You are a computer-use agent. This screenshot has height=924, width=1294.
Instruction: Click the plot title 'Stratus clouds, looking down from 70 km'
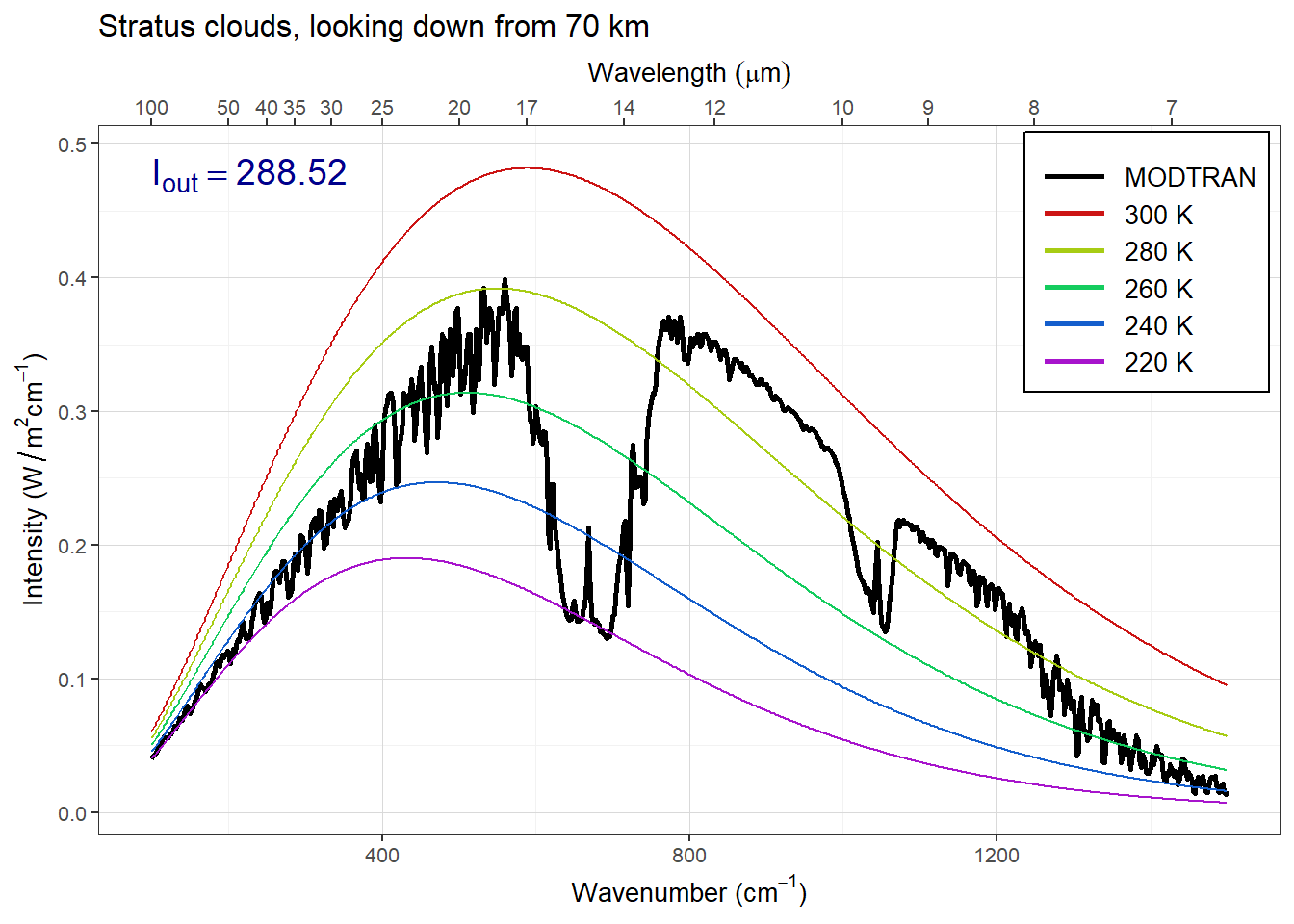[374, 27]
